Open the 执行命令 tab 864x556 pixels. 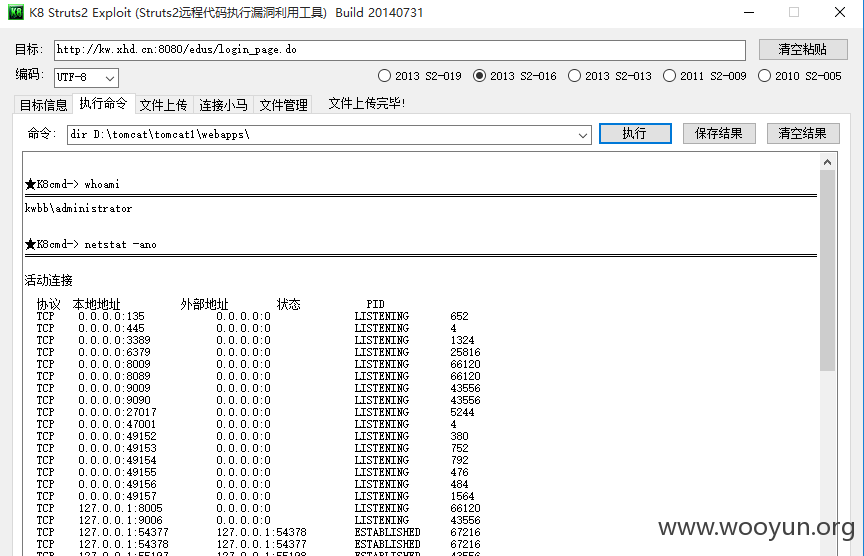[104, 103]
